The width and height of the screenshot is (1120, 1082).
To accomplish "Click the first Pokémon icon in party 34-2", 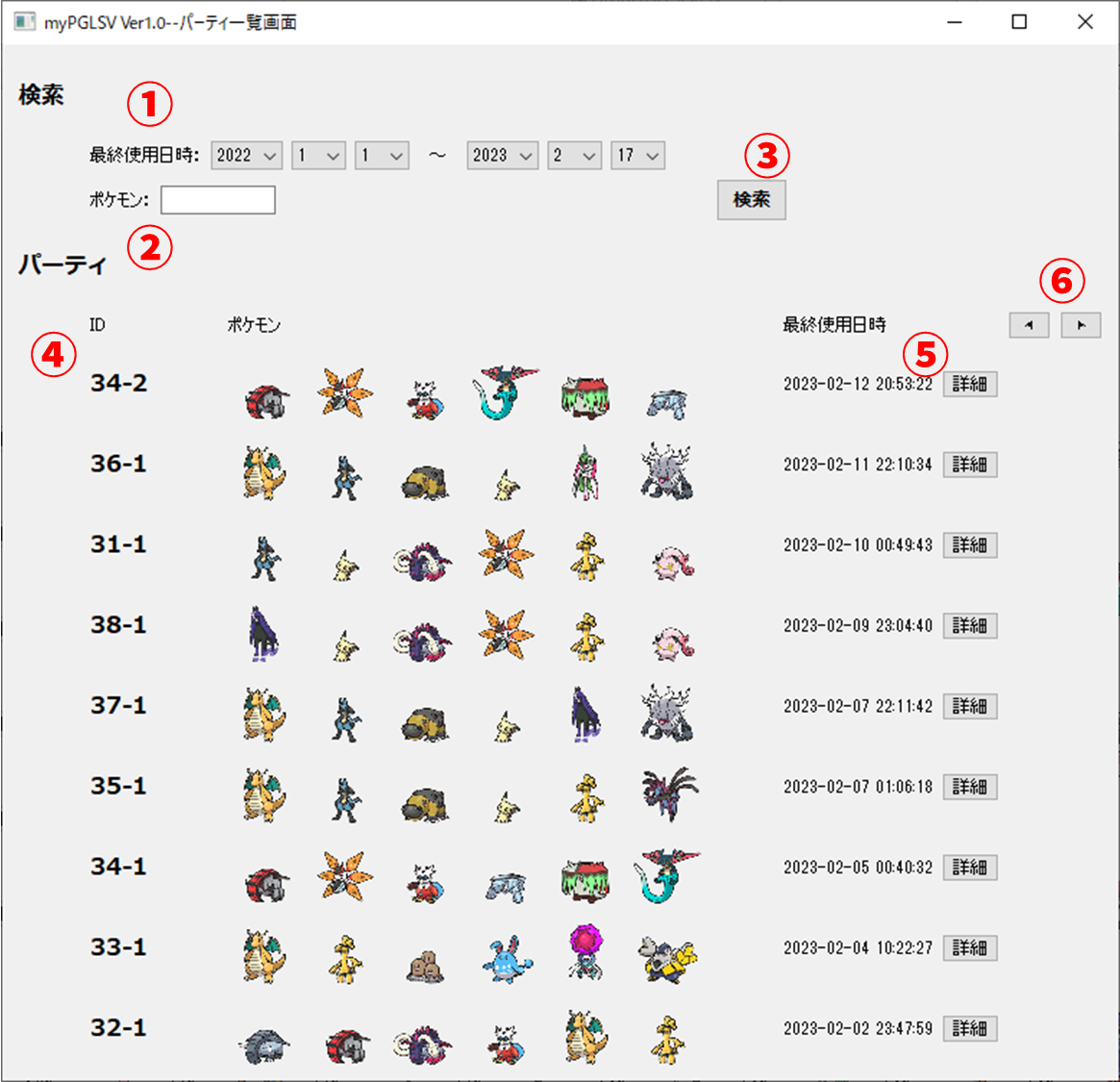I will coord(266,401).
